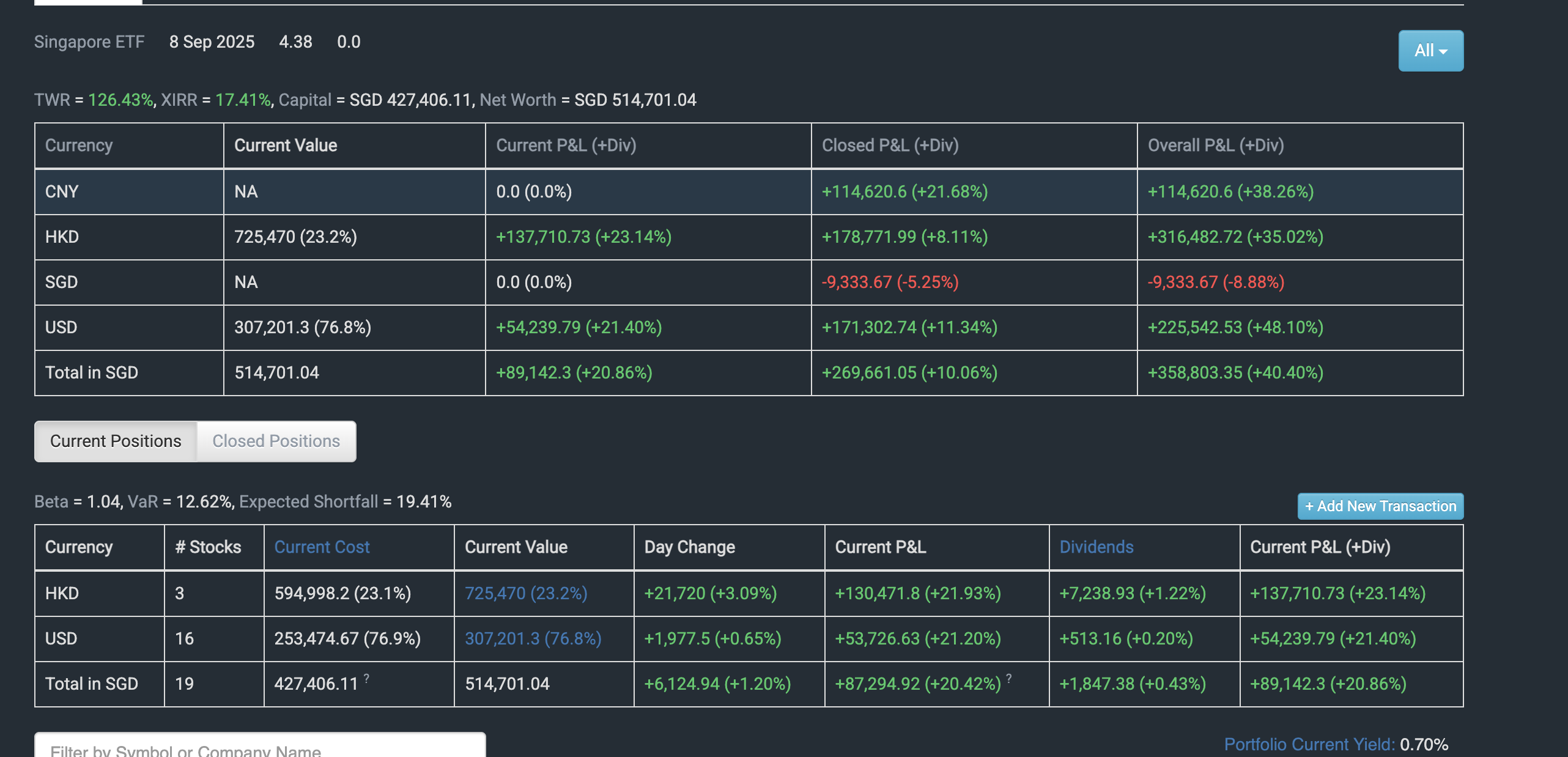The height and width of the screenshot is (757, 1568).
Task: Select the CNY row in currency summary
Action: [x=62, y=191]
